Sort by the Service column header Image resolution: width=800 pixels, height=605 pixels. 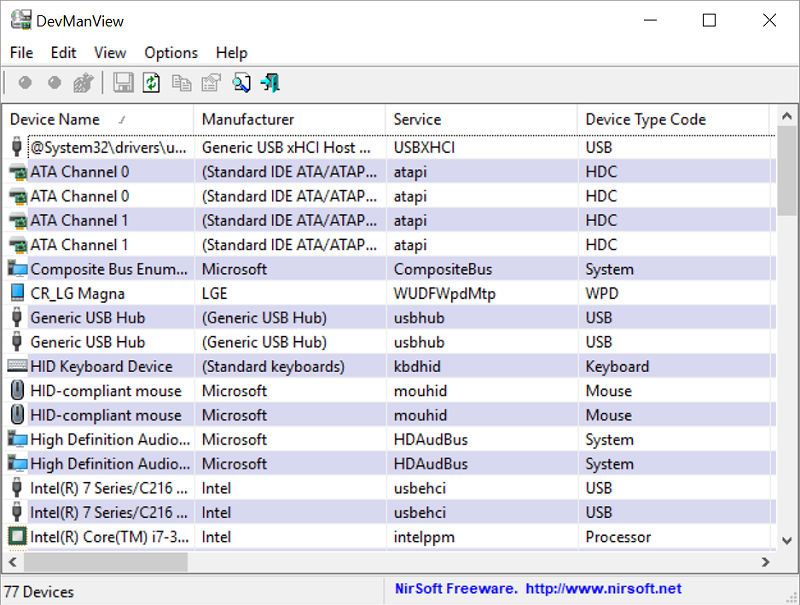tap(481, 119)
